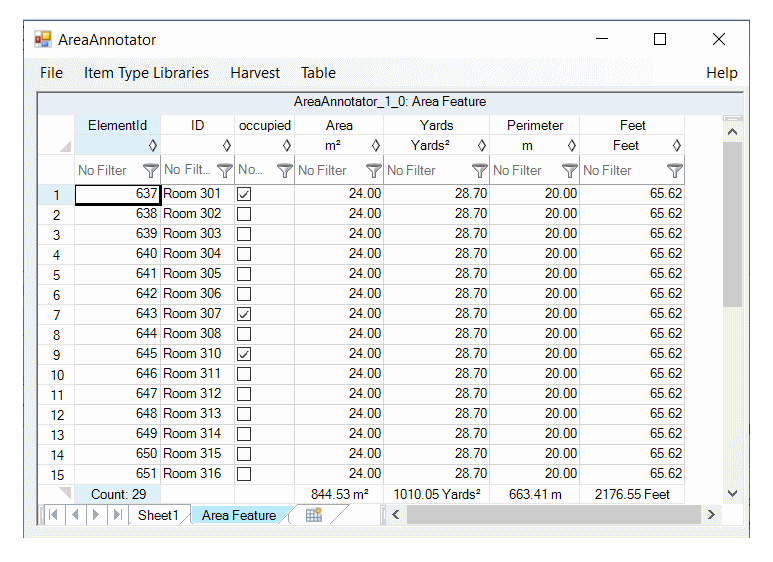Select ElementId cell 646
This screenshot has width=773, height=562.
[118, 374]
